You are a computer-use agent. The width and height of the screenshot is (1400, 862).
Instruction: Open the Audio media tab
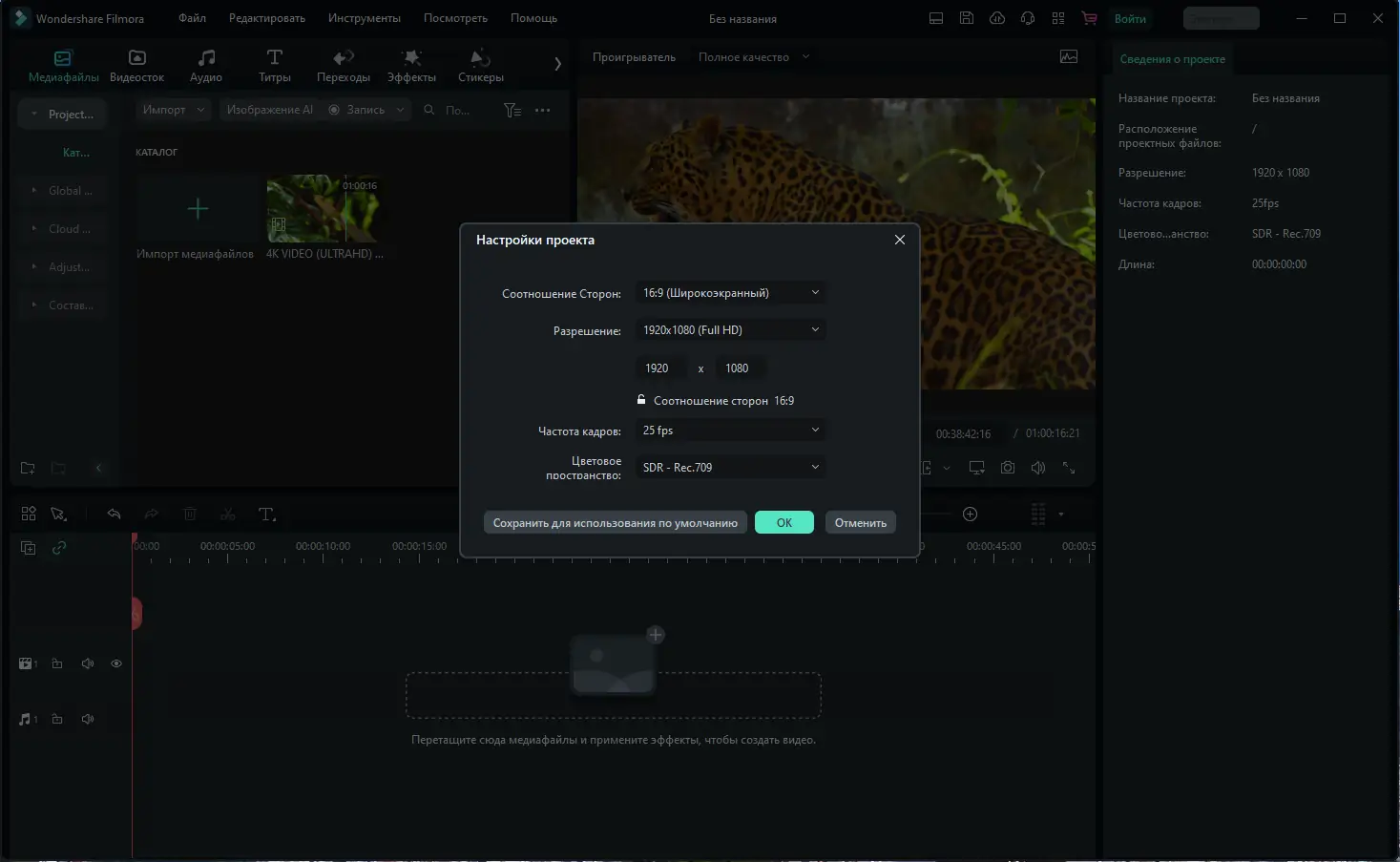tap(205, 66)
